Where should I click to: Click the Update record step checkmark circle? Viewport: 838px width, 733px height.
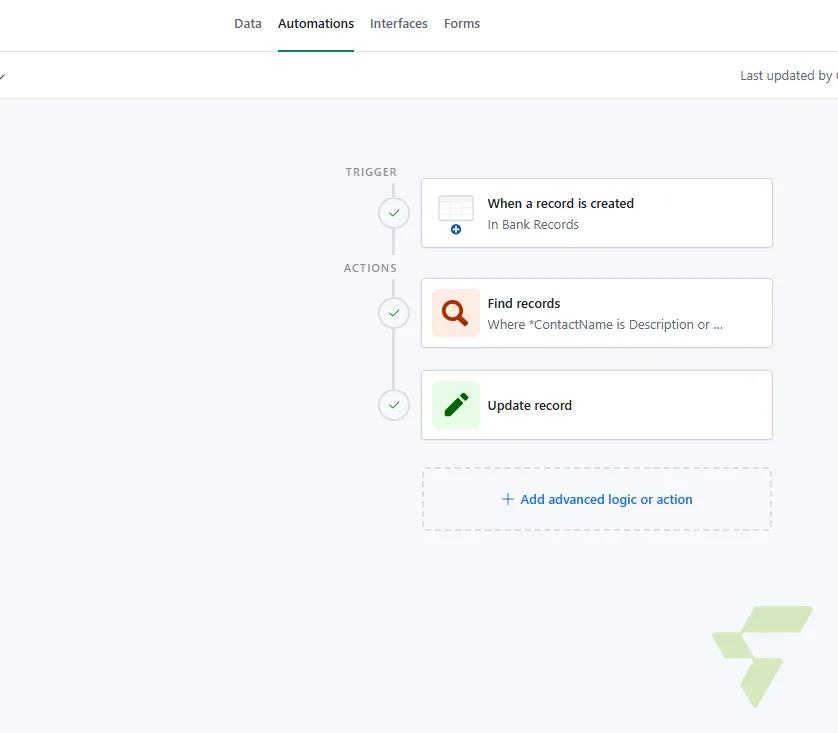(x=394, y=405)
